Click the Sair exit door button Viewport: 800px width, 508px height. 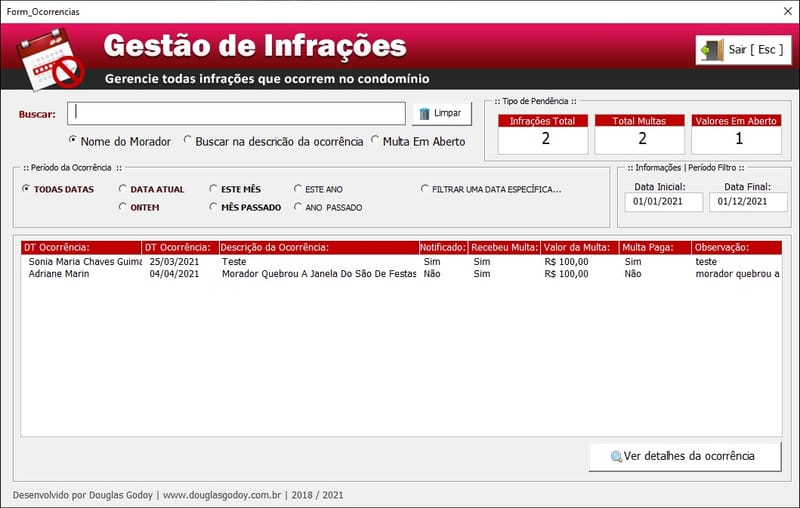tap(743, 49)
